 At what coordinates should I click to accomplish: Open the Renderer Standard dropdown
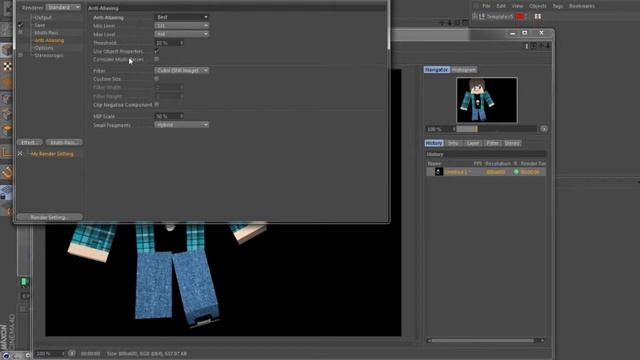point(63,7)
